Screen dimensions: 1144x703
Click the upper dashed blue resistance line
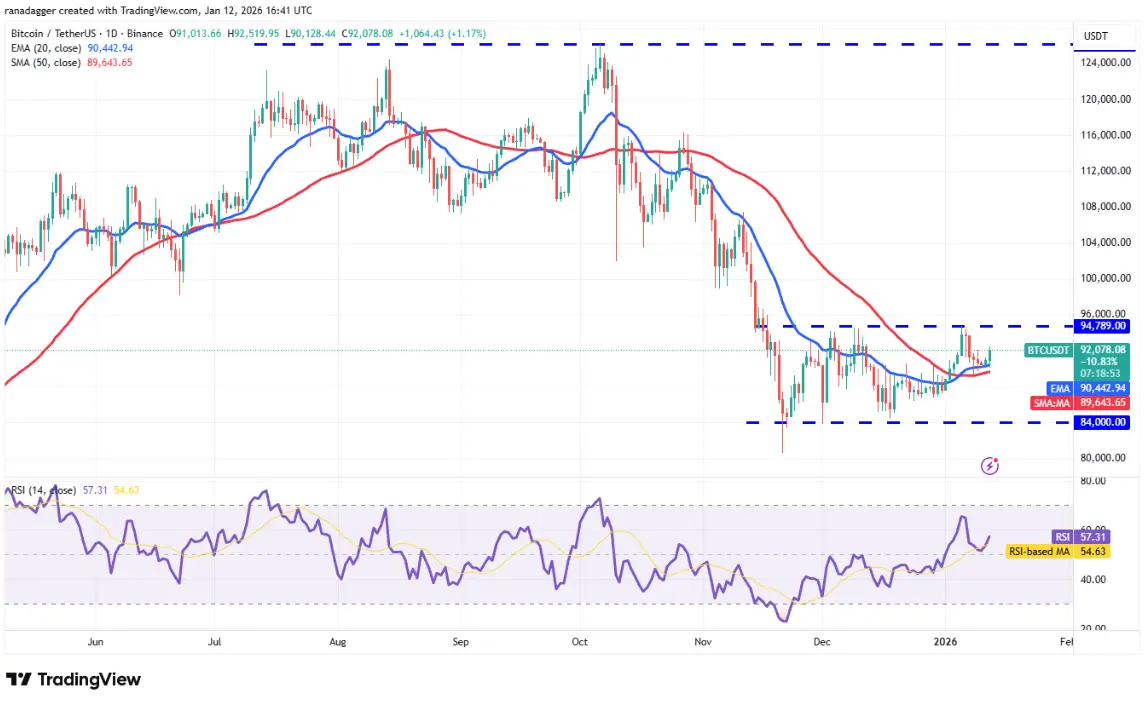click(662, 44)
